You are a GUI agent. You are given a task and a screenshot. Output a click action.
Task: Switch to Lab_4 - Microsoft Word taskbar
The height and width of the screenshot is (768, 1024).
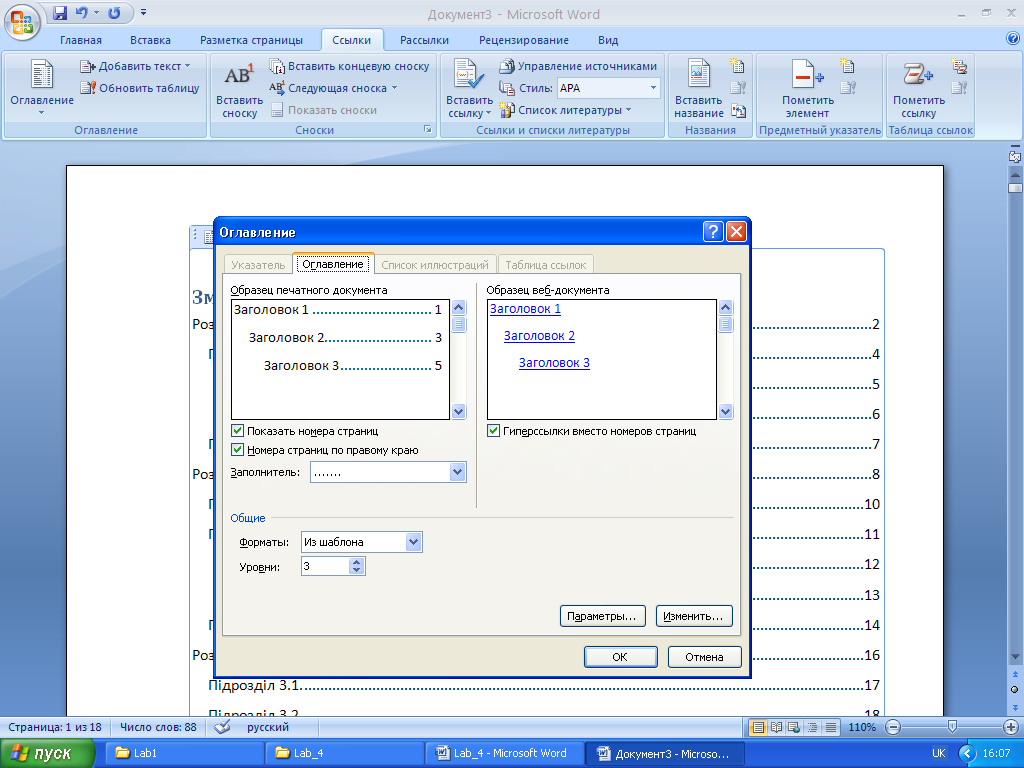(x=504, y=754)
